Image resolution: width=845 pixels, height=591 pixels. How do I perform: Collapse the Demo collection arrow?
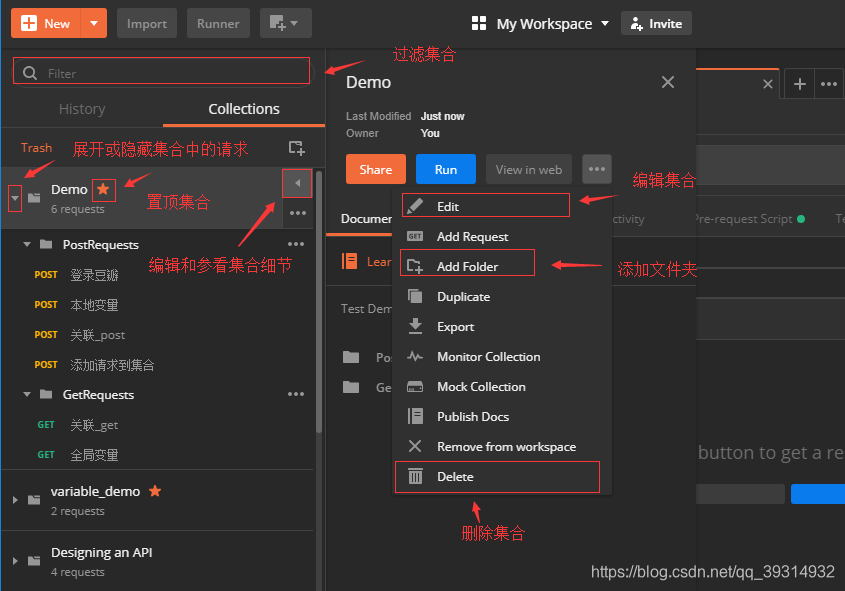15,198
